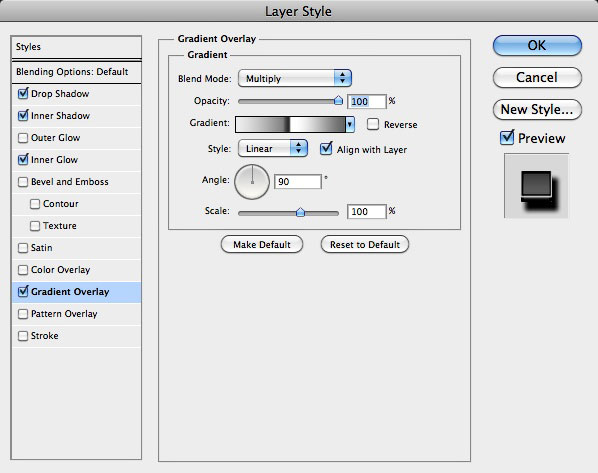Open the Blend Mode Multiply dropdown

(x=294, y=78)
